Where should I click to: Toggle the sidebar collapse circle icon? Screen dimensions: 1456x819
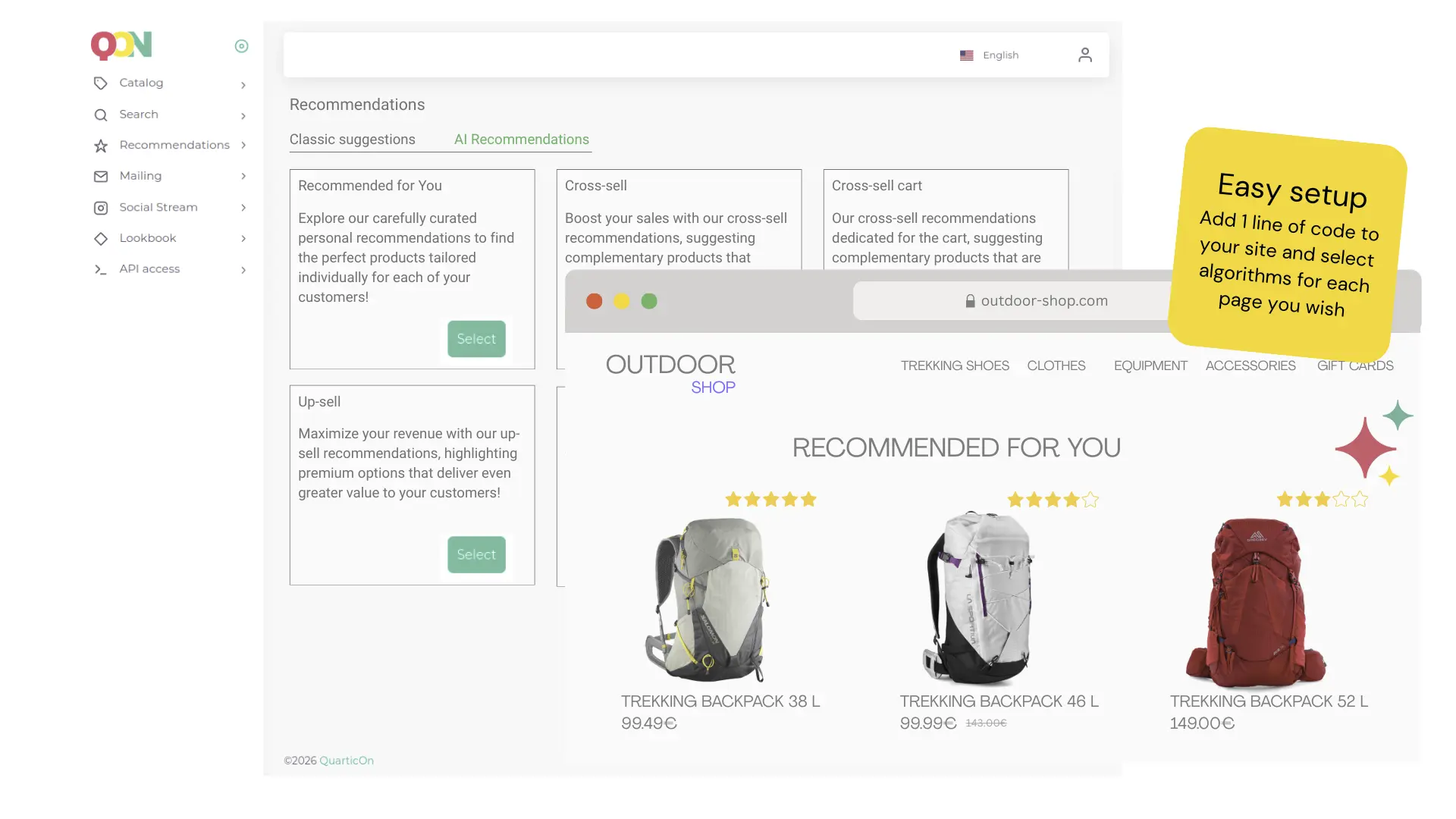point(241,46)
